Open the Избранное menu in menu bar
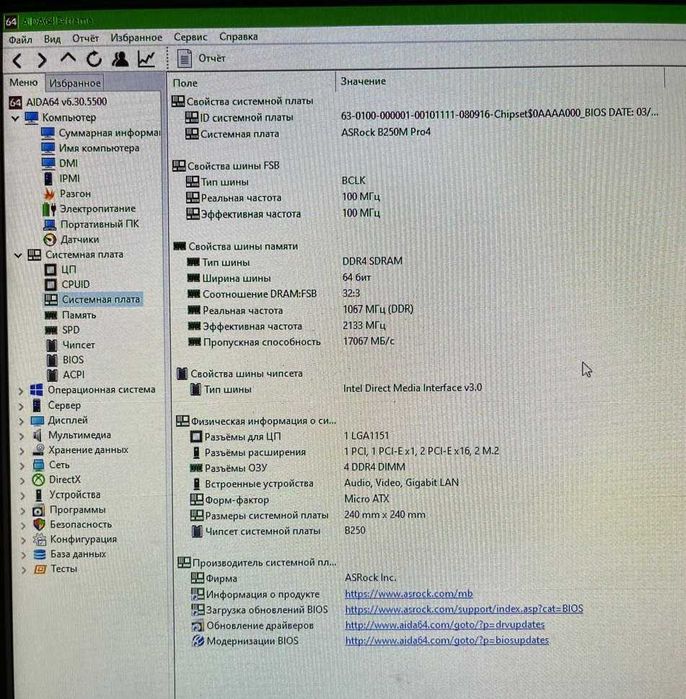 (136, 37)
